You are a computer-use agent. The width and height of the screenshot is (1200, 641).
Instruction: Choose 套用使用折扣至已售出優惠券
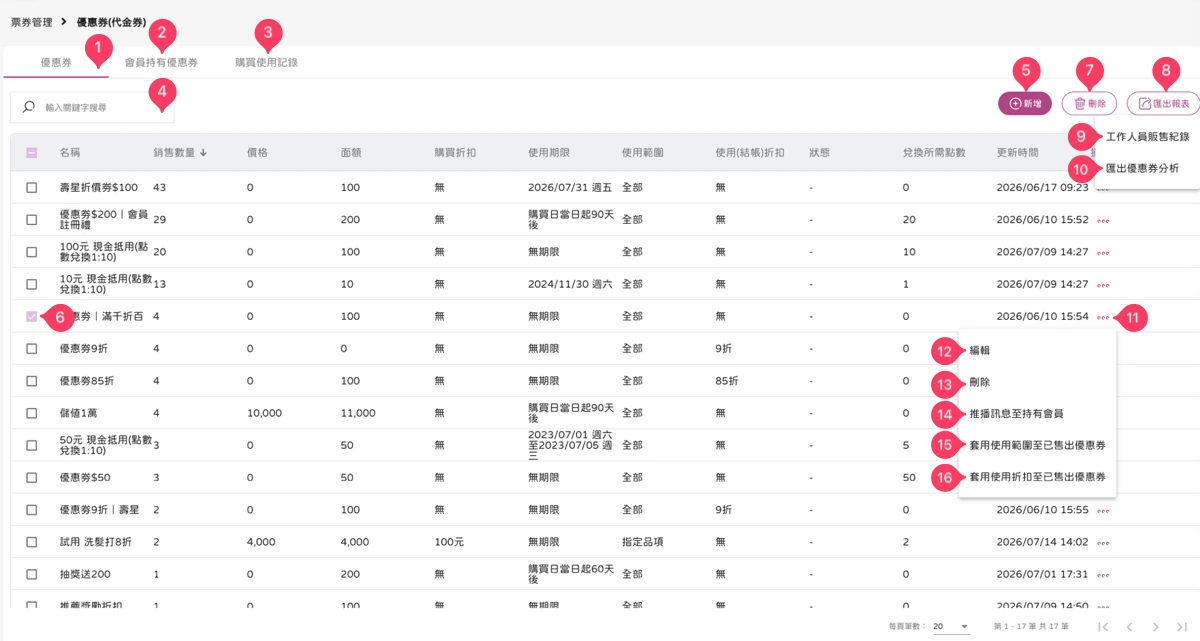(x=1037, y=477)
